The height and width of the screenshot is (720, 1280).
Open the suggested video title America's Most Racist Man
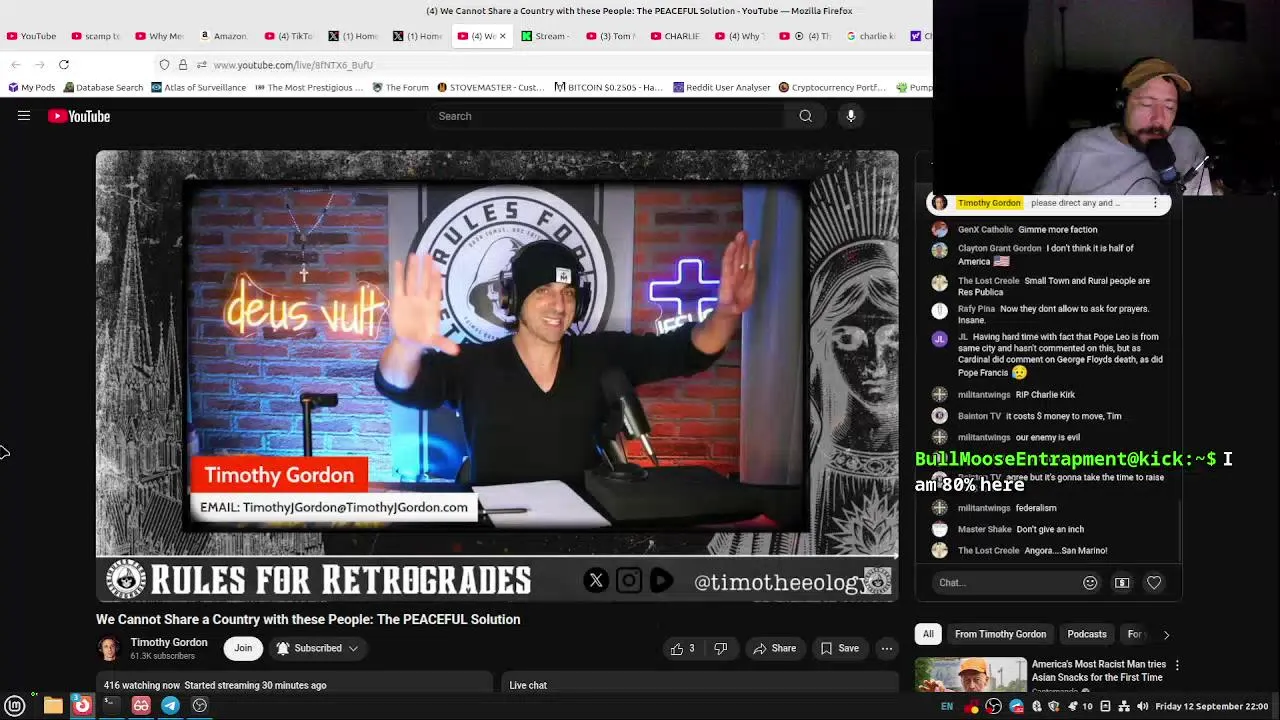tap(1098, 670)
